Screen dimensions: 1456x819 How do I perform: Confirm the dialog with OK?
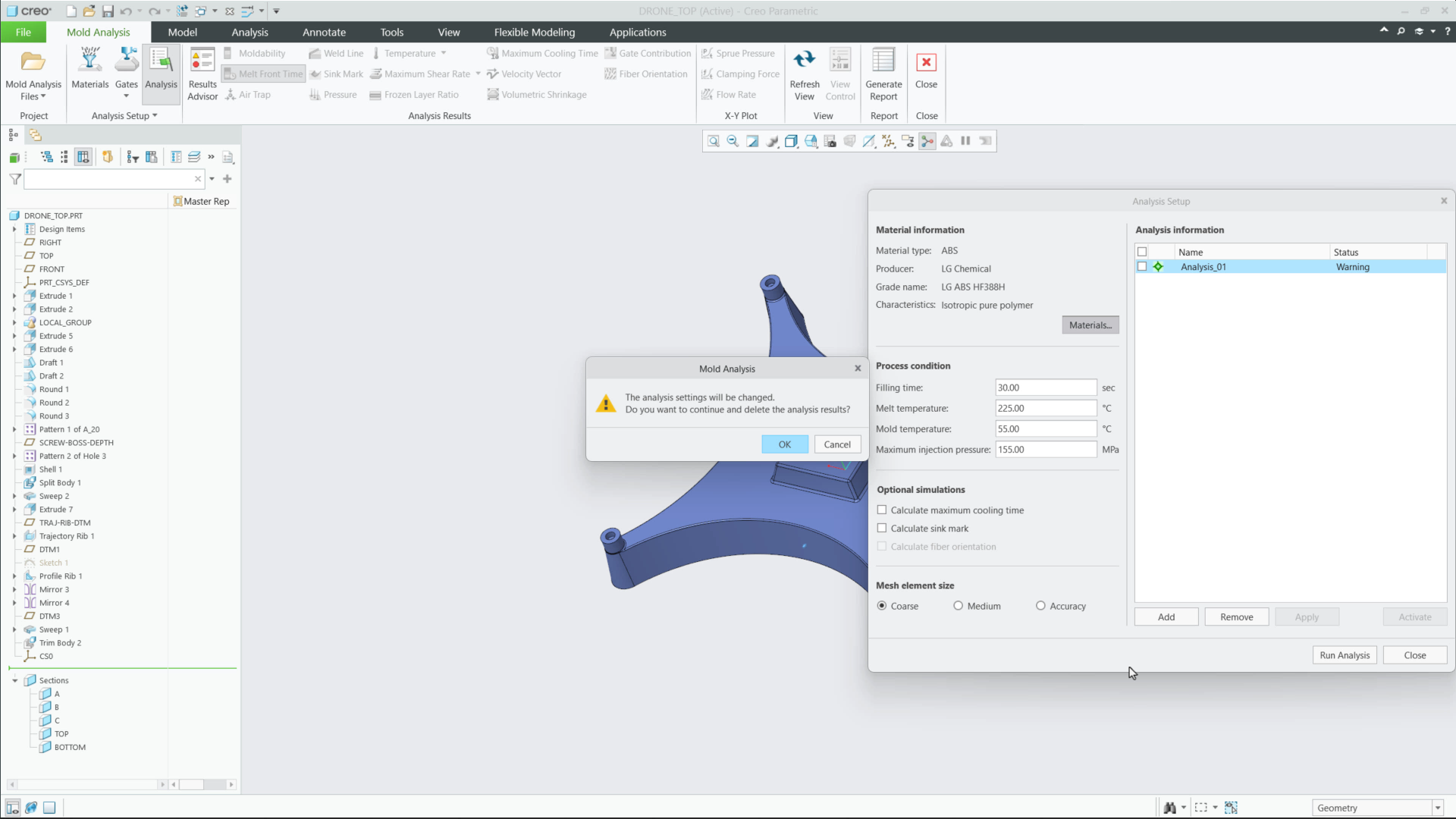pyautogui.click(x=784, y=444)
